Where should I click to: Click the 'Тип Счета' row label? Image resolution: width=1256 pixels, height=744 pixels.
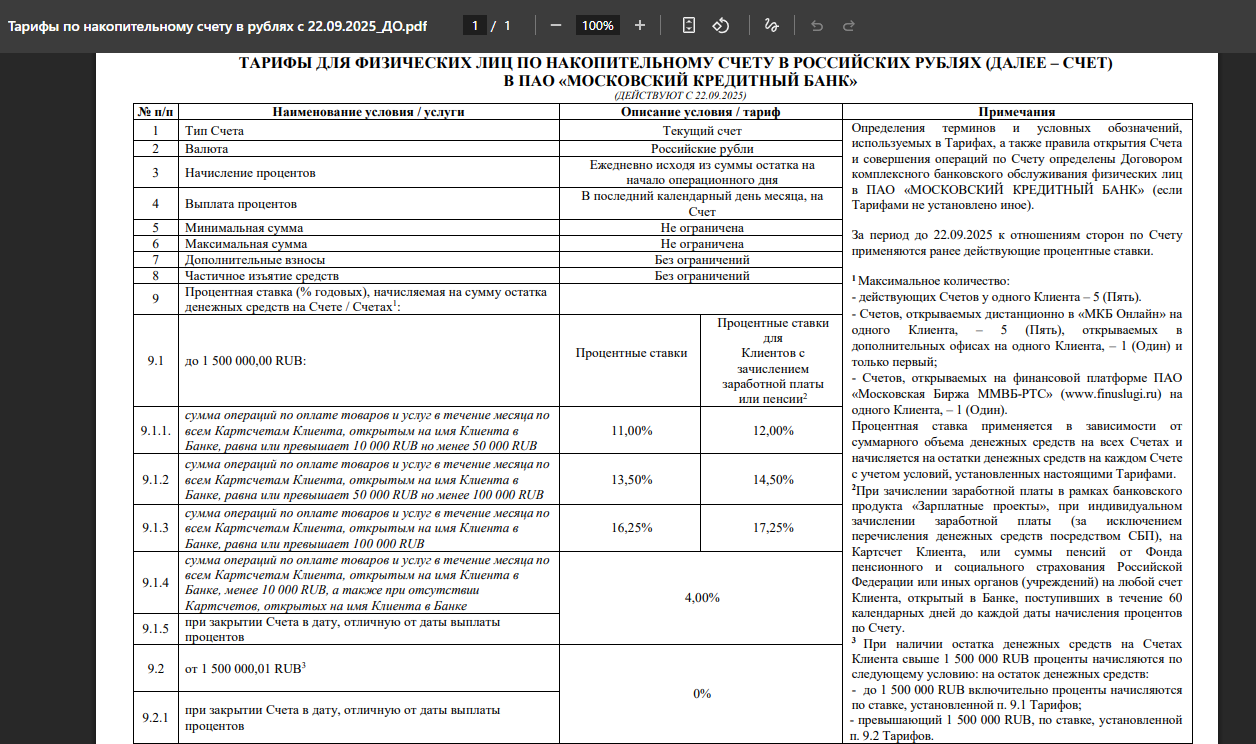[214, 131]
